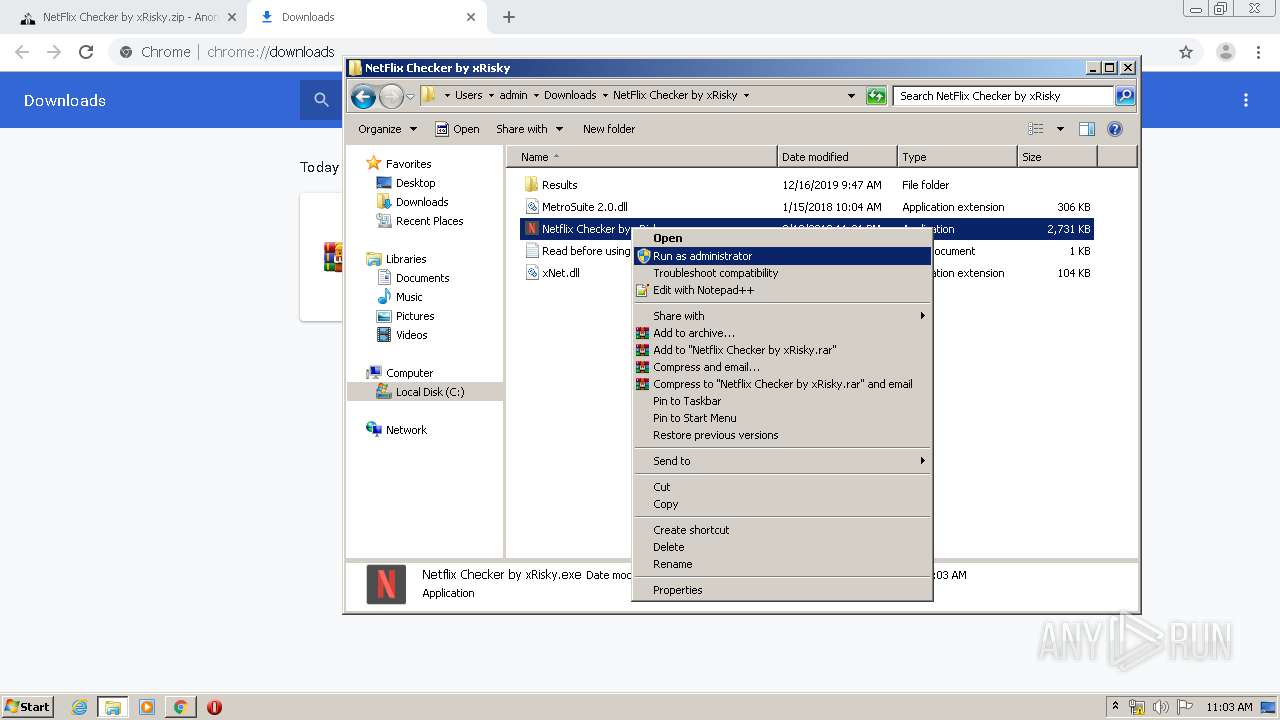Sort by Size column header
1280x720 pixels.
pos(1057,157)
